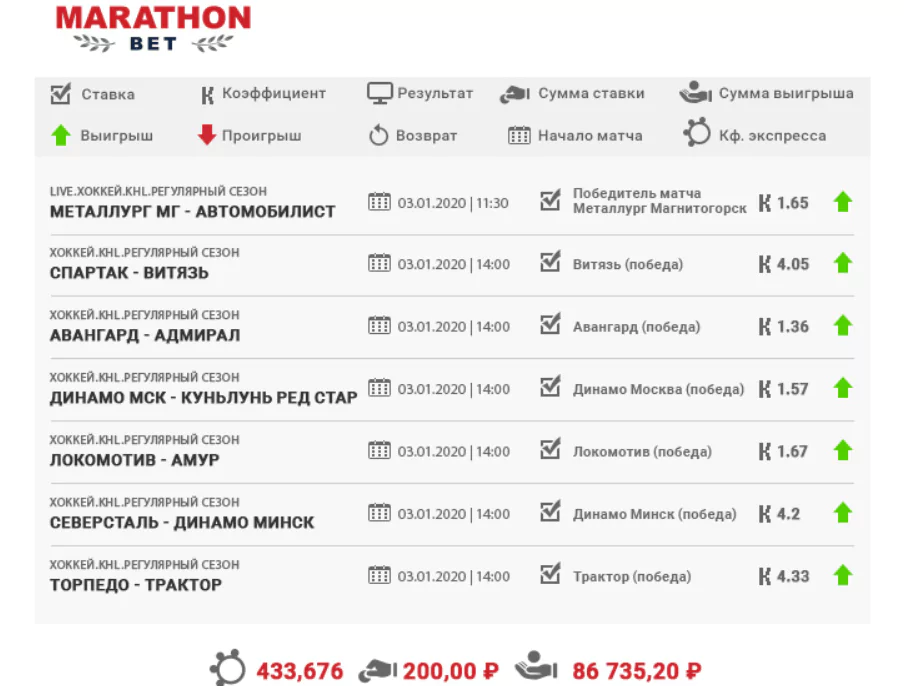Click bet checkmark beside Динамо Минск (победа)
This screenshot has width=904, height=686.
[550, 511]
